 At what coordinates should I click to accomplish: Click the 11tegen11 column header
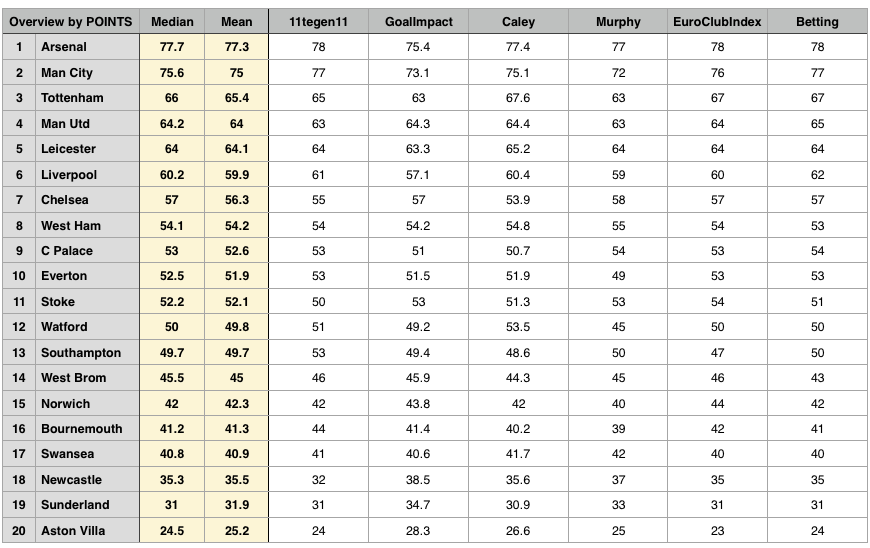tap(318, 22)
